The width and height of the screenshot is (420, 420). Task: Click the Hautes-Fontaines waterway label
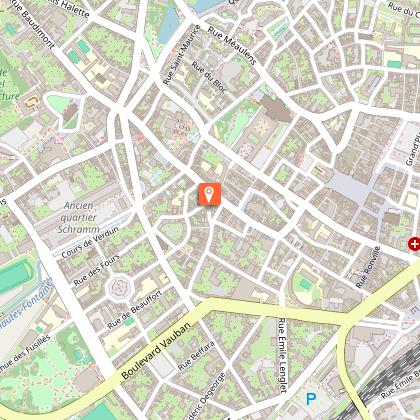coord(27,304)
